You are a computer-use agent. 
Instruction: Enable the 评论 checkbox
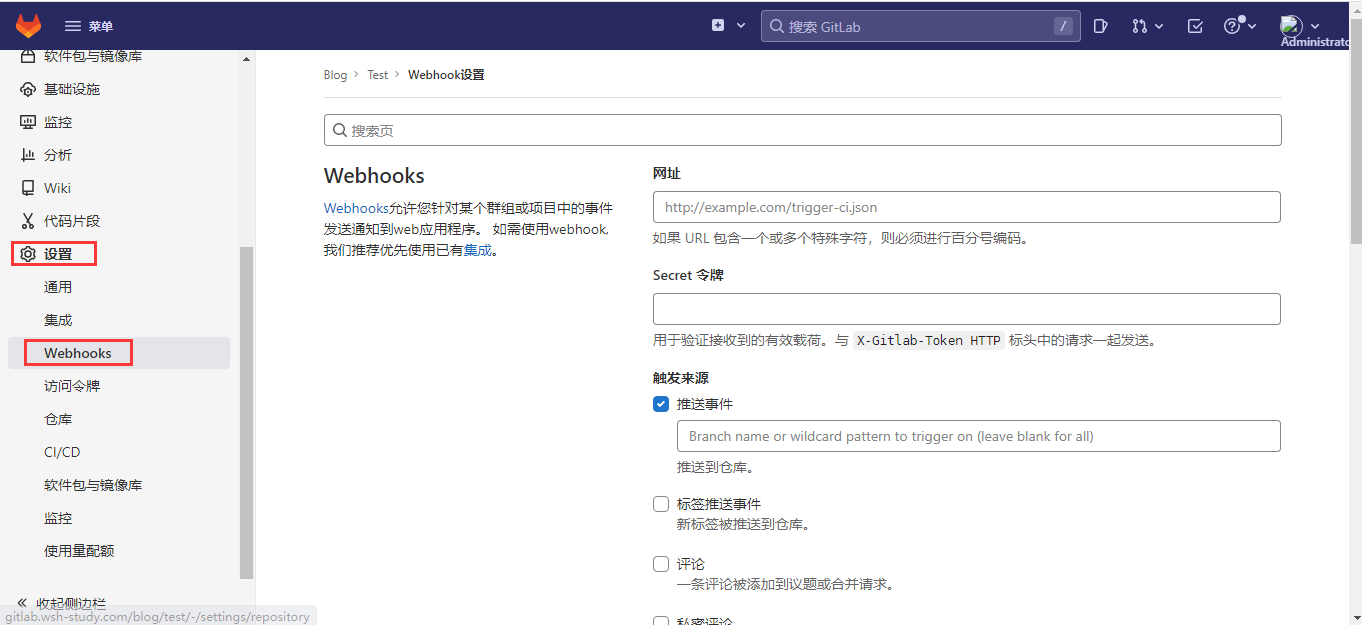[661, 564]
